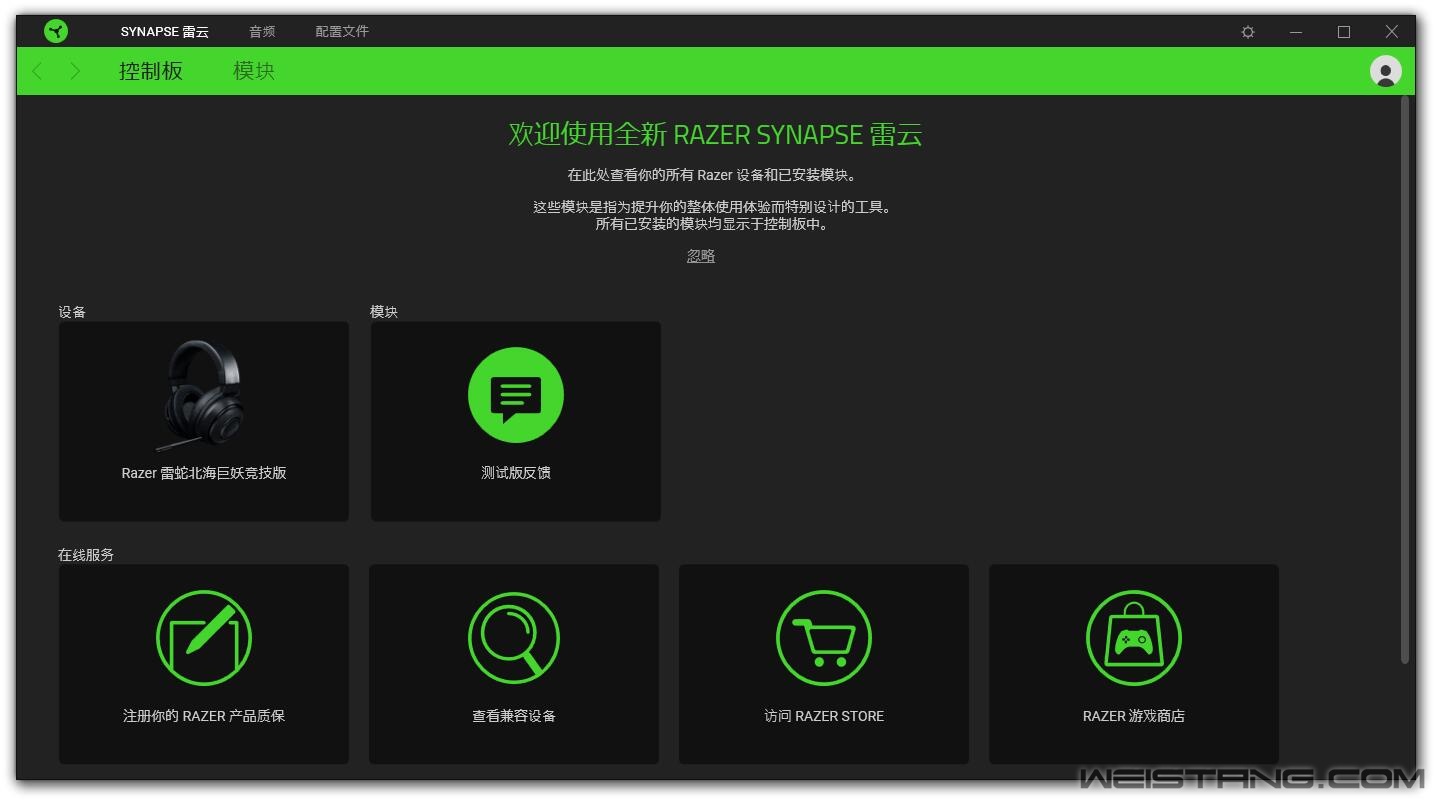Open the beta feedback speech bubble icon
This screenshot has height=802, width=1438.
click(x=515, y=396)
